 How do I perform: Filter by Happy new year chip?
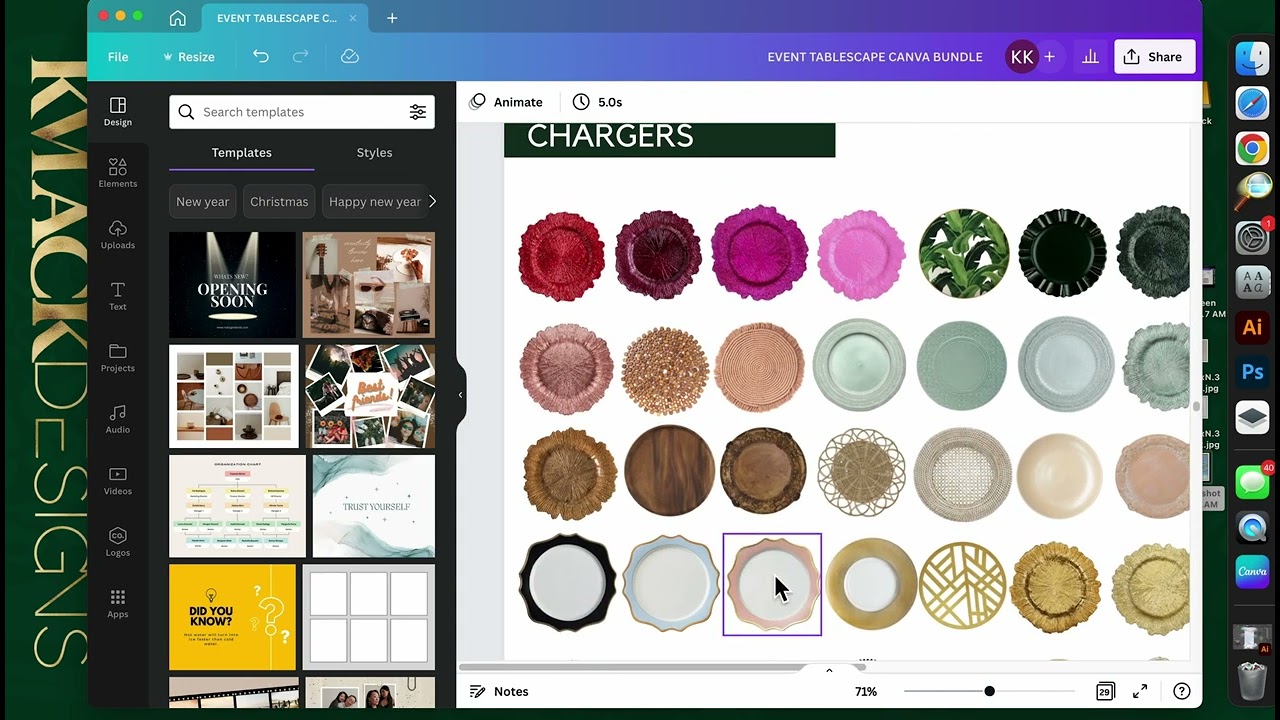coord(374,201)
